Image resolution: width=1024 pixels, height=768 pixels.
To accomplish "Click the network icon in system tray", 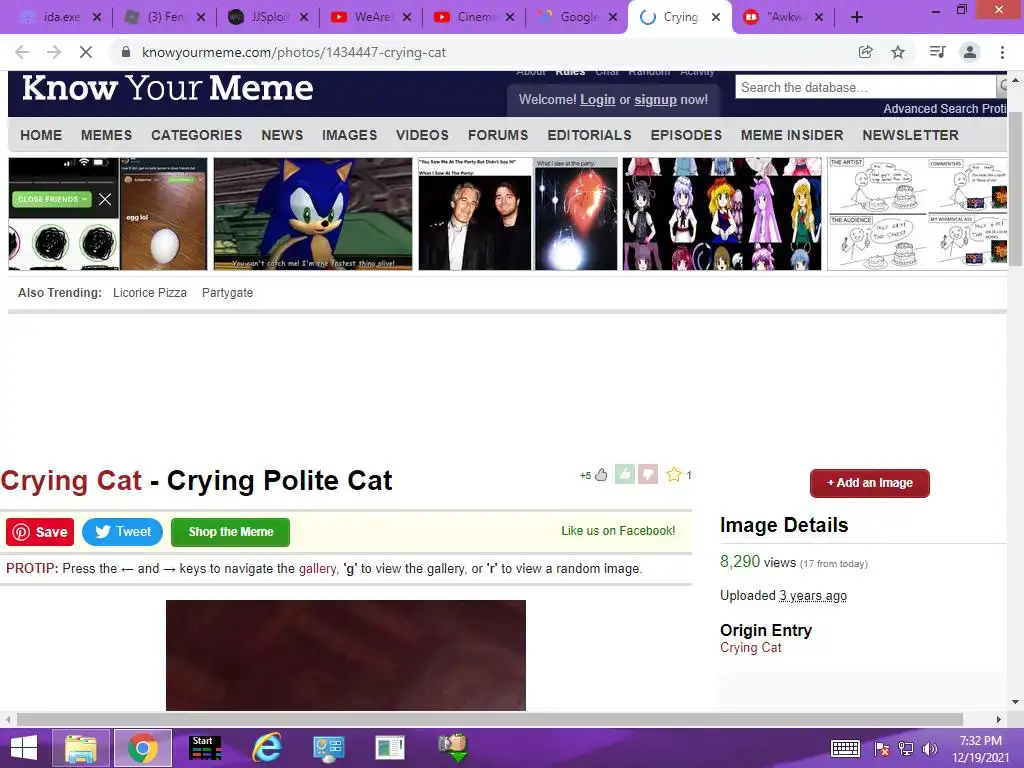I will pos(906,749).
